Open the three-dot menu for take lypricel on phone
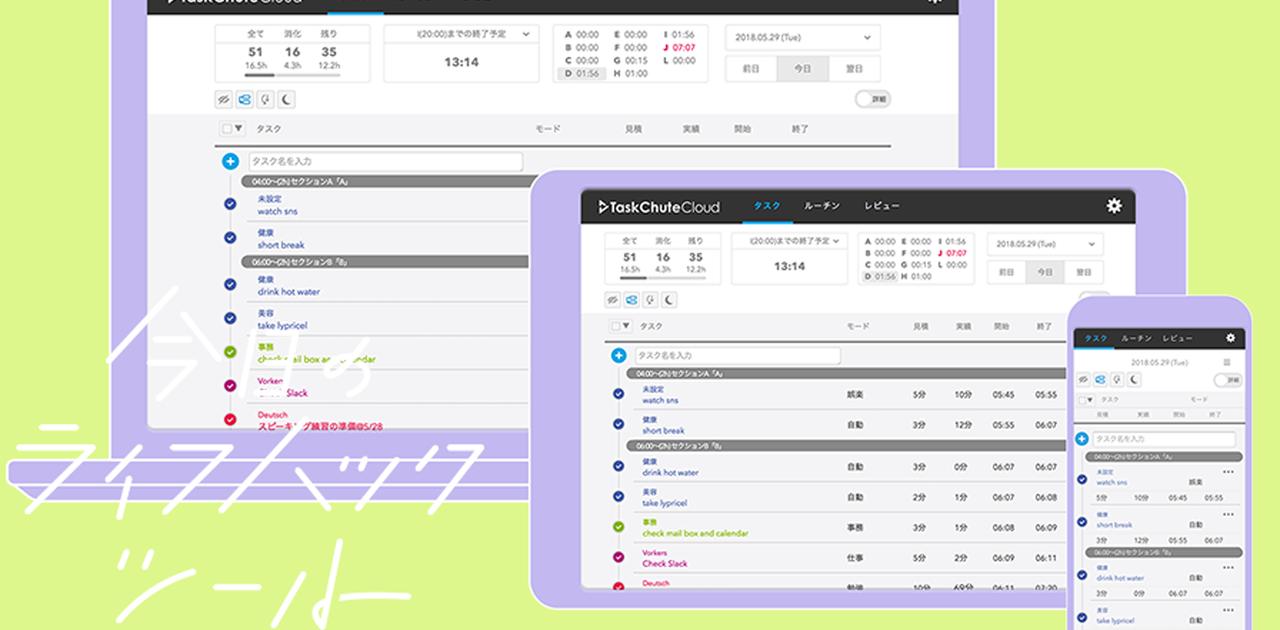This screenshot has width=1280, height=630. pyautogui.click(x=1228, y=610)
